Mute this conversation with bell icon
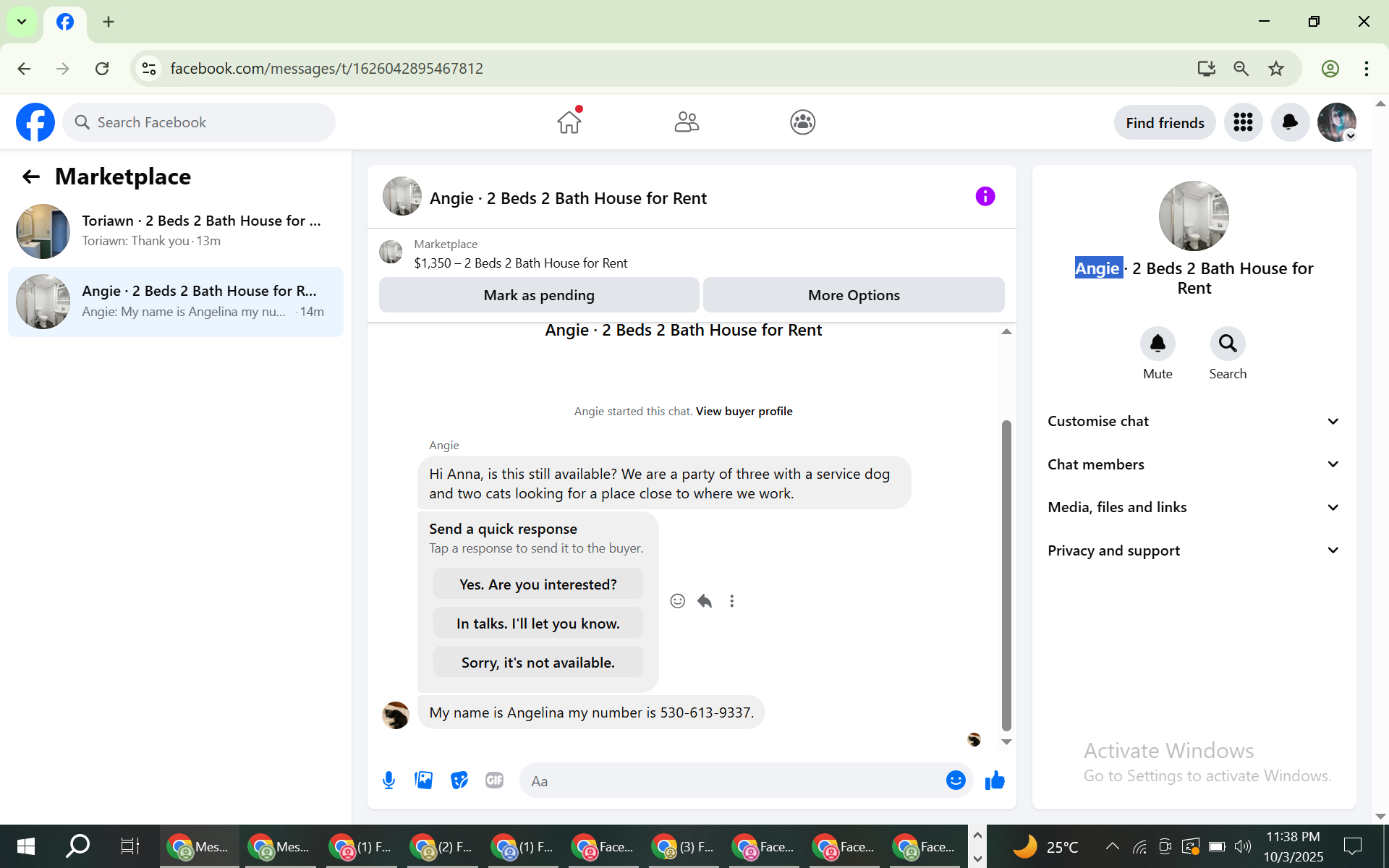Image resolution: width=1389 pixels, height=868 pixels. click(1157, 344)
